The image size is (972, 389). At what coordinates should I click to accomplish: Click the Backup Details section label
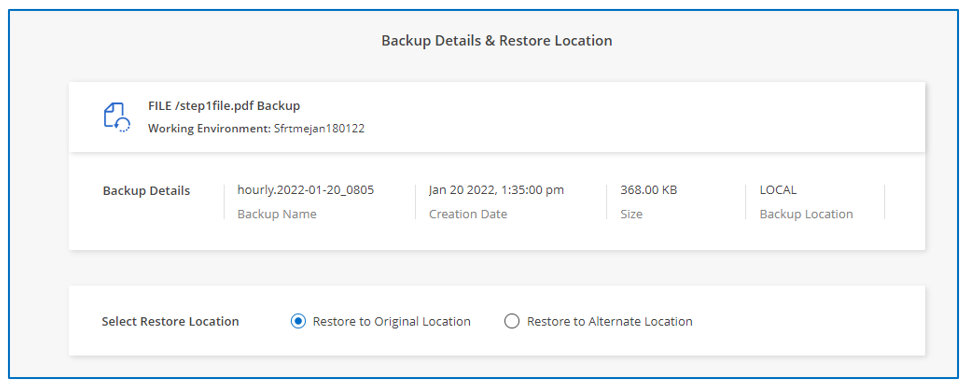tap(146, 191)
